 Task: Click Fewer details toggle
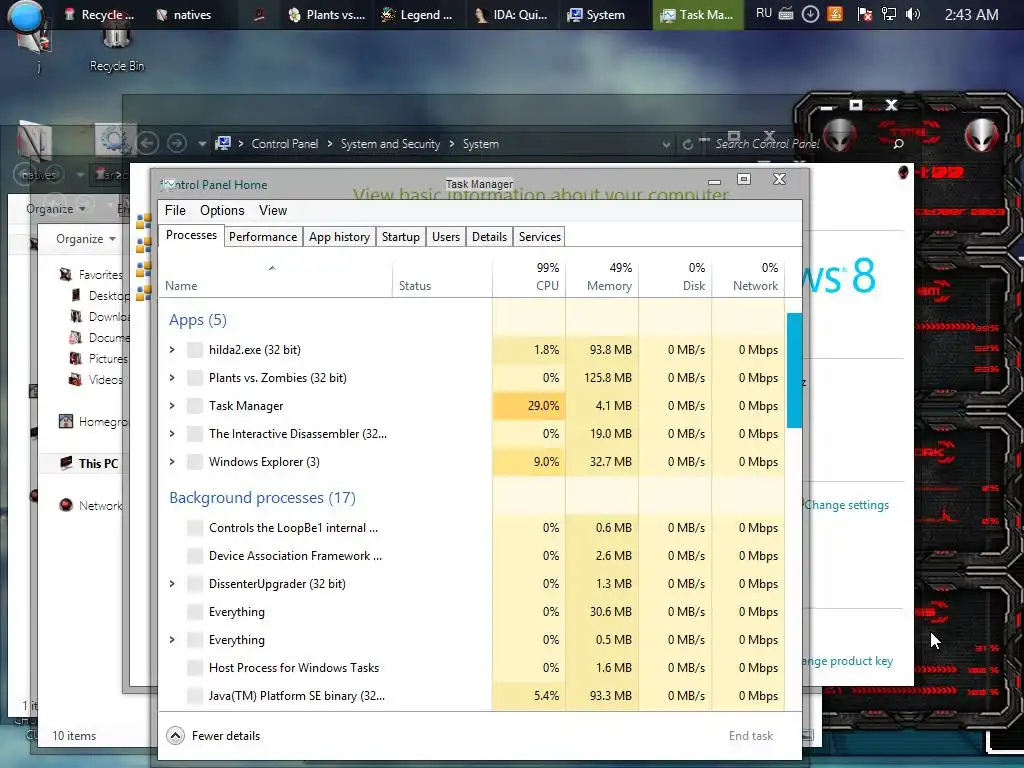tap(214, 735)
